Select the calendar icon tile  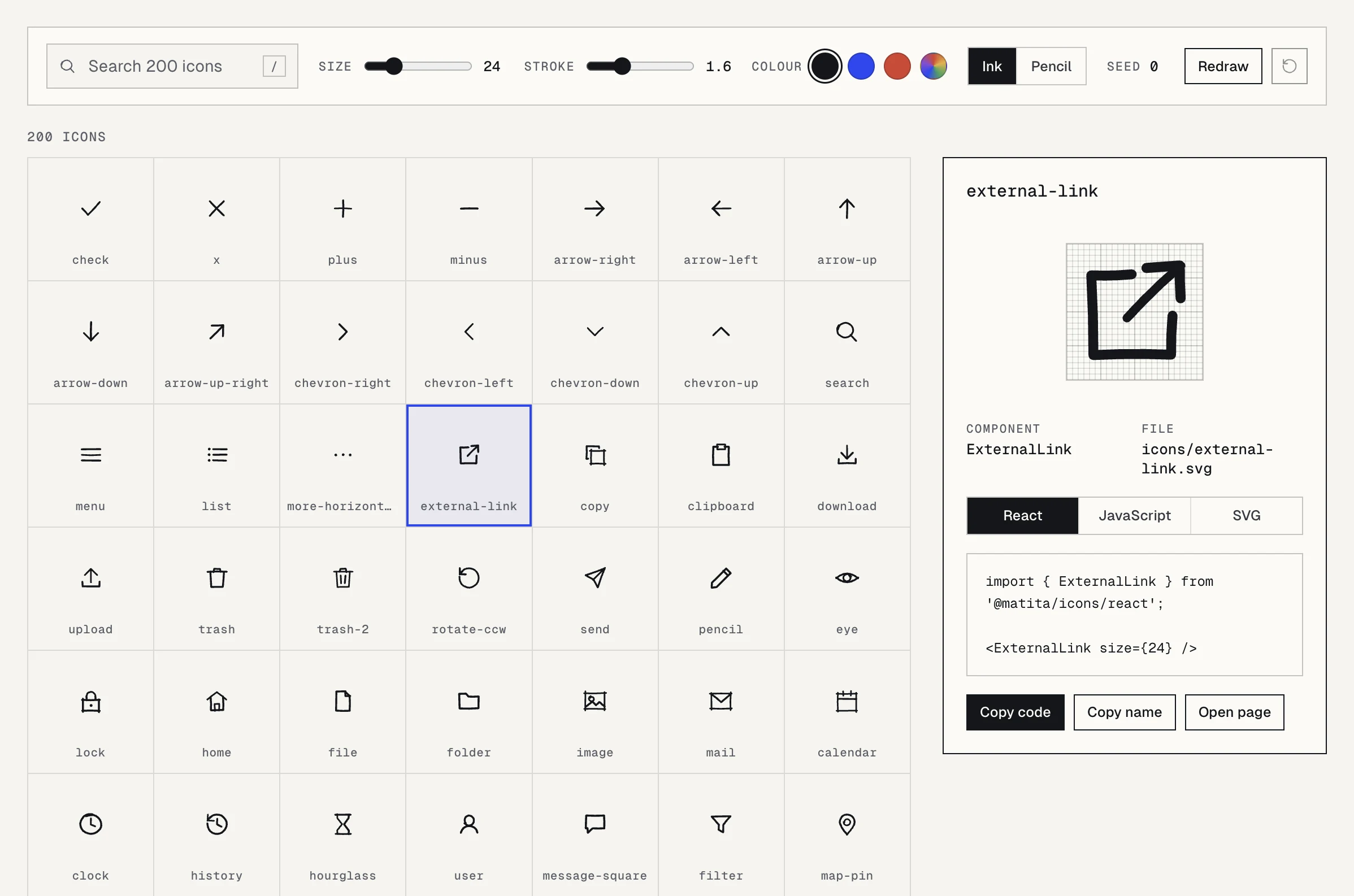point(847,712)
